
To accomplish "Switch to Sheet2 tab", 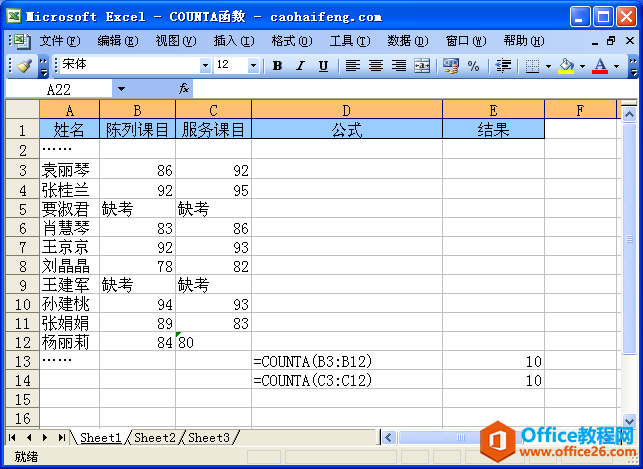I will click(155, 438).
